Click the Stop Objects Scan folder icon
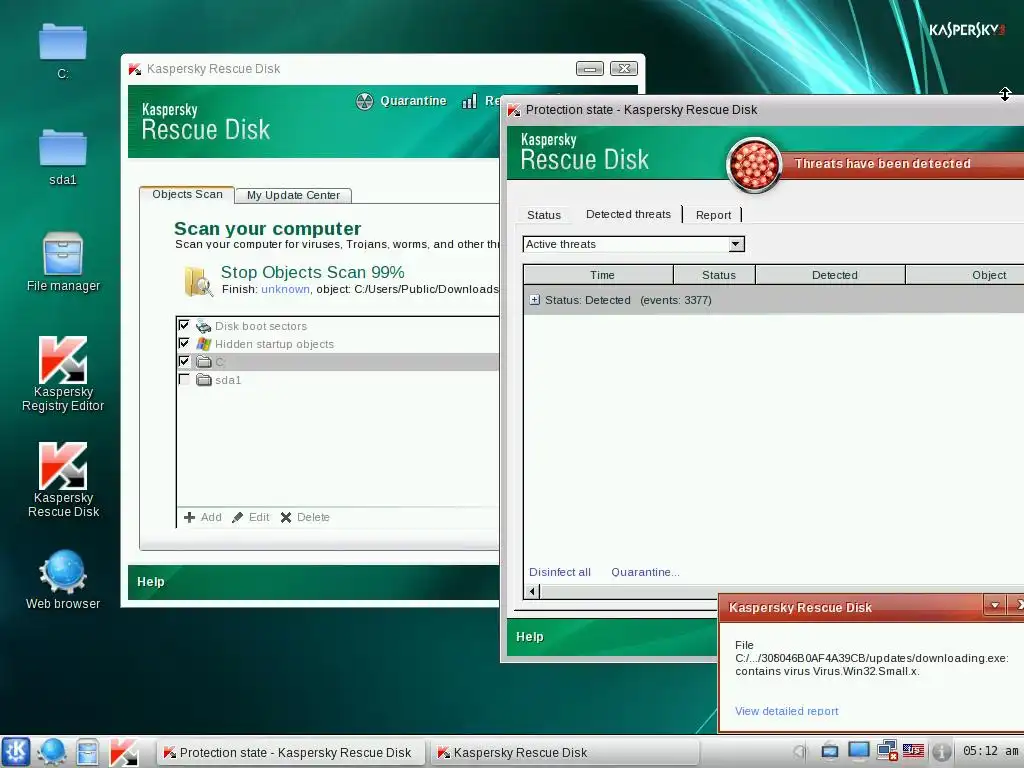Screen dimensions: 1024x768 pyautogui.click(x=198, y=281)
